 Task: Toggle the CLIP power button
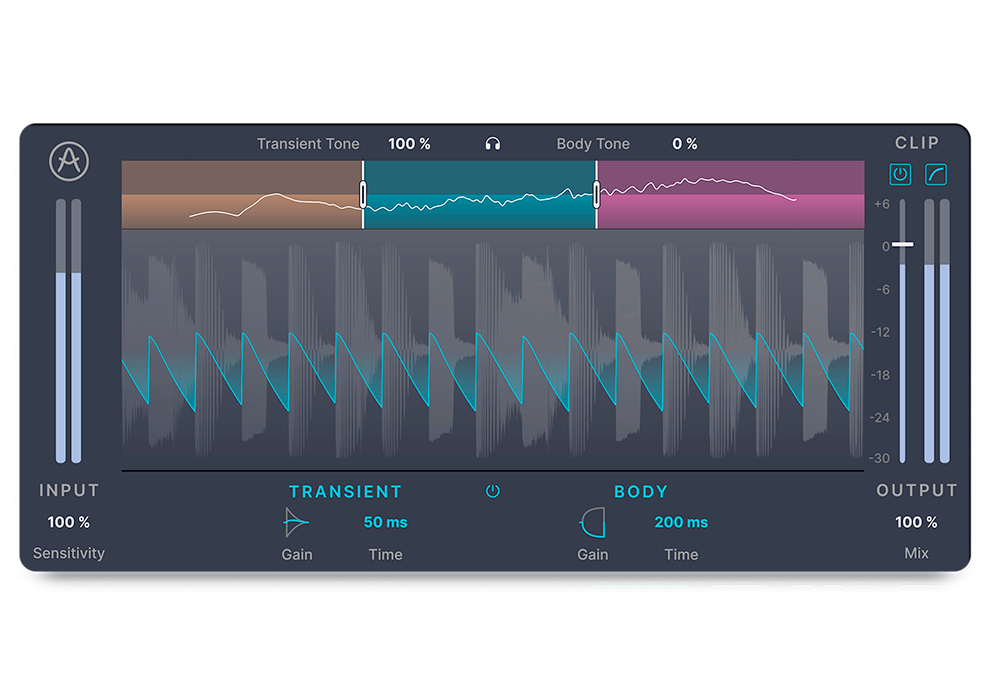[899, 174]
